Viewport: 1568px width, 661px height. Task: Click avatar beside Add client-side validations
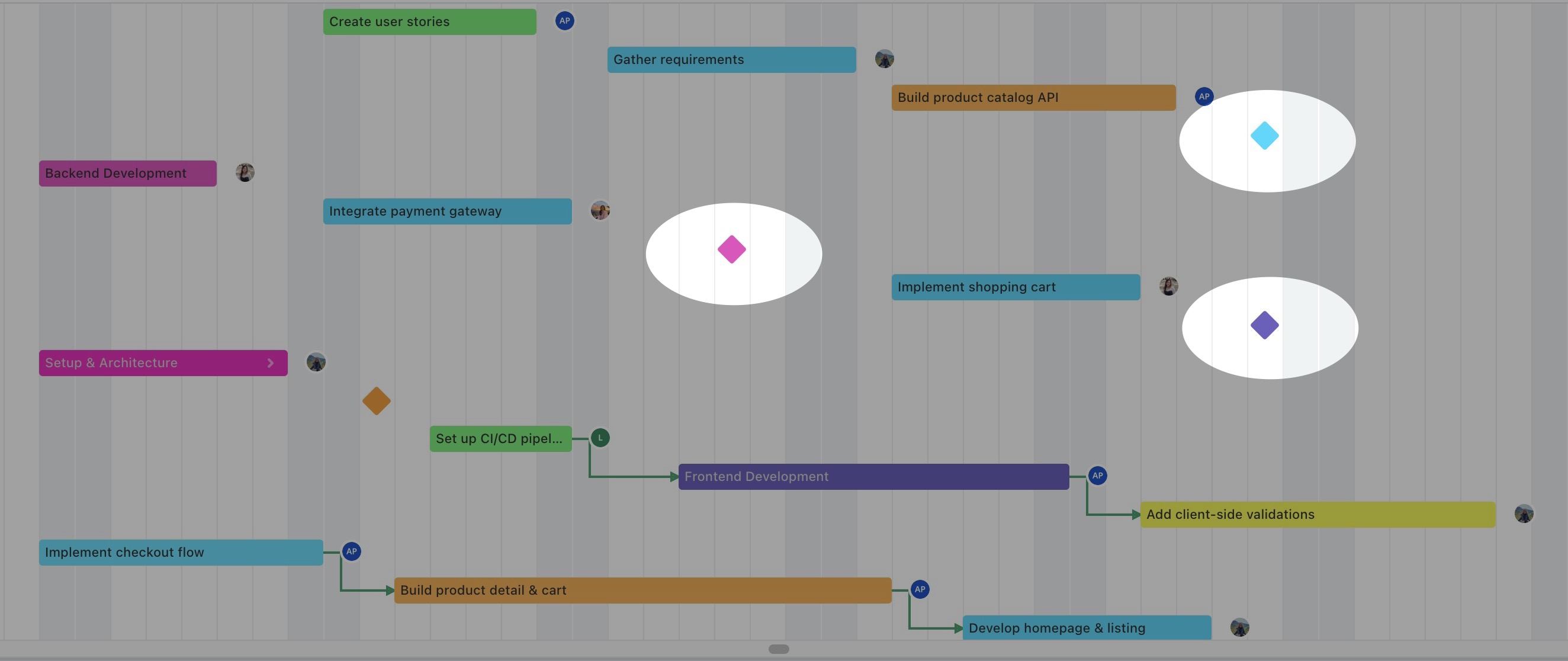click(1524, 514)
